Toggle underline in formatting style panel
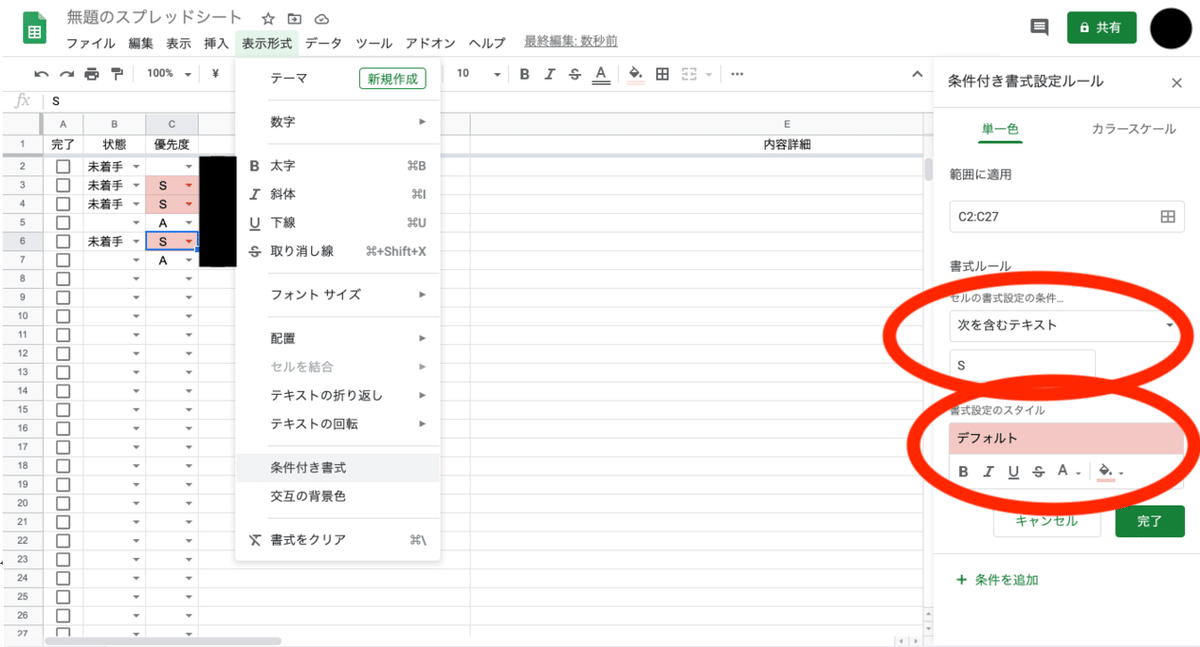Viewport: 1200px width, 647px height. click(1014, 472)
